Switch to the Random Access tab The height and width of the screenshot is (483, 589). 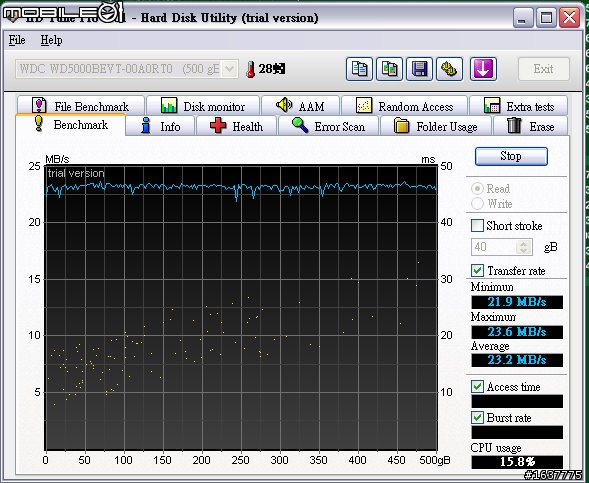point(405,106)
